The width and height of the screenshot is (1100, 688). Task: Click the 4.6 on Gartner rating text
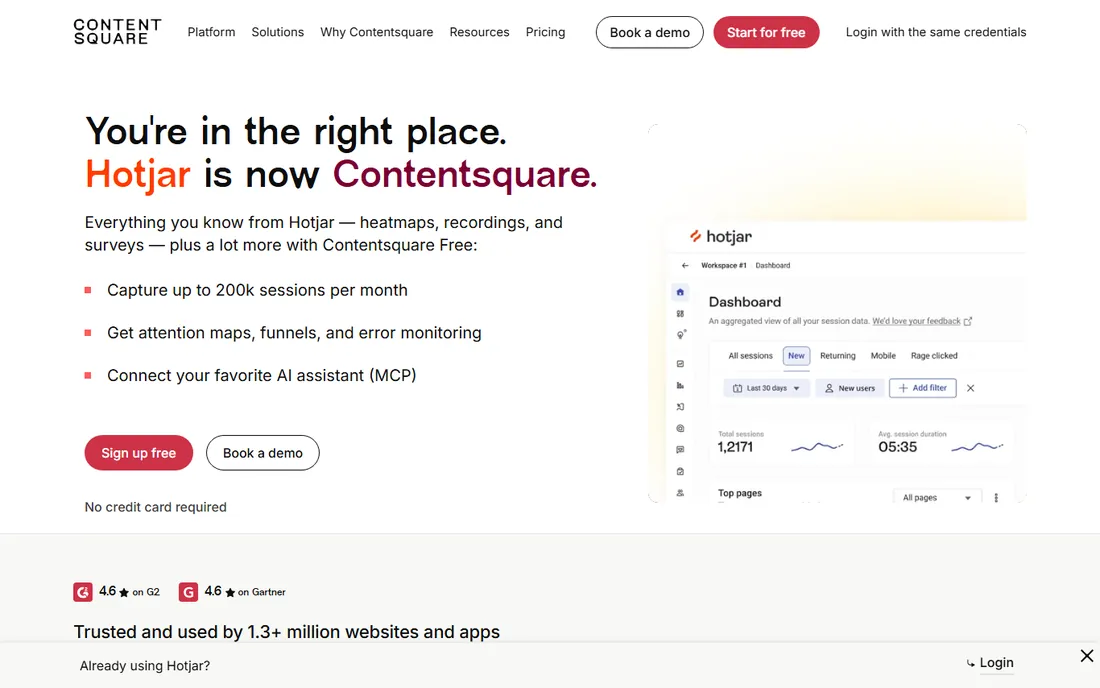pyautogui.click(x=245, y=592)
